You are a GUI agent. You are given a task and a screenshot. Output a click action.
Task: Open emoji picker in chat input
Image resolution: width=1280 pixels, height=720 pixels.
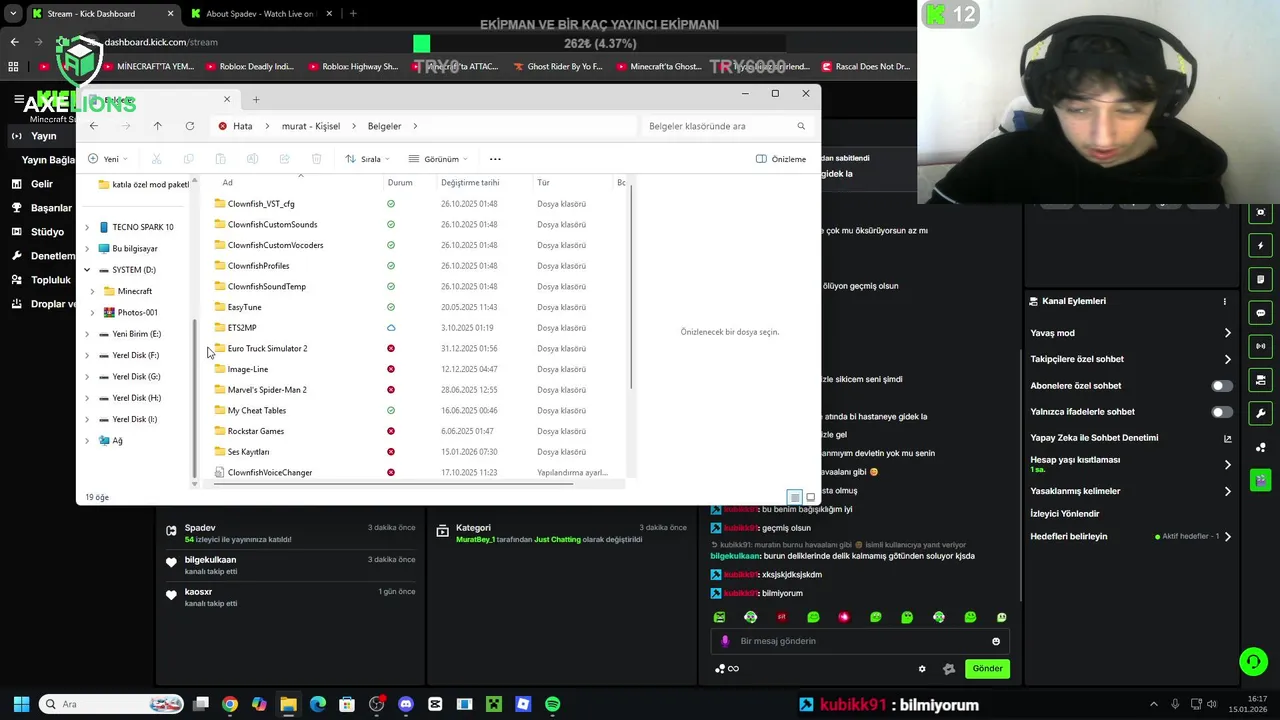tap(996, 641)
